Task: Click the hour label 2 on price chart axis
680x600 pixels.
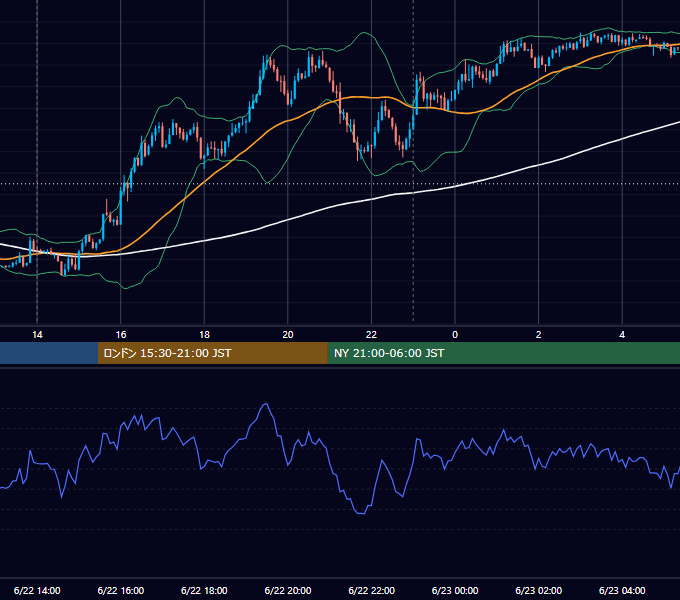Action: pyautogui.click(x=539, y=335)
